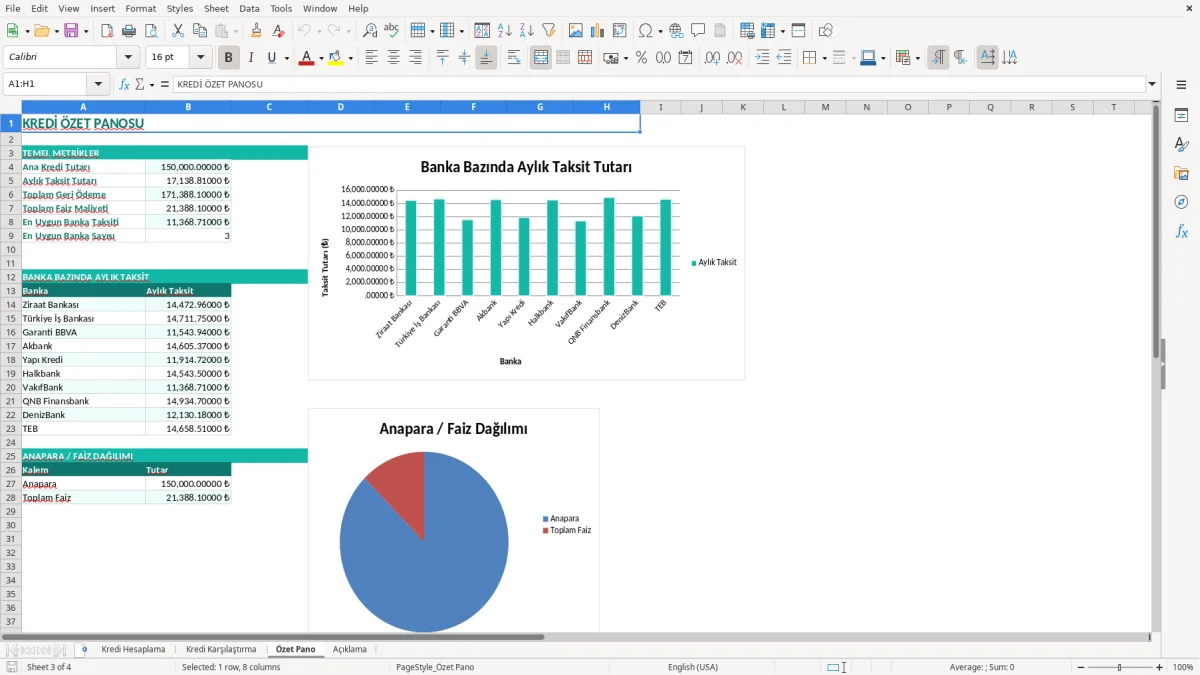
Task: Click Sort Ascending icon
Action: (505, 31)
